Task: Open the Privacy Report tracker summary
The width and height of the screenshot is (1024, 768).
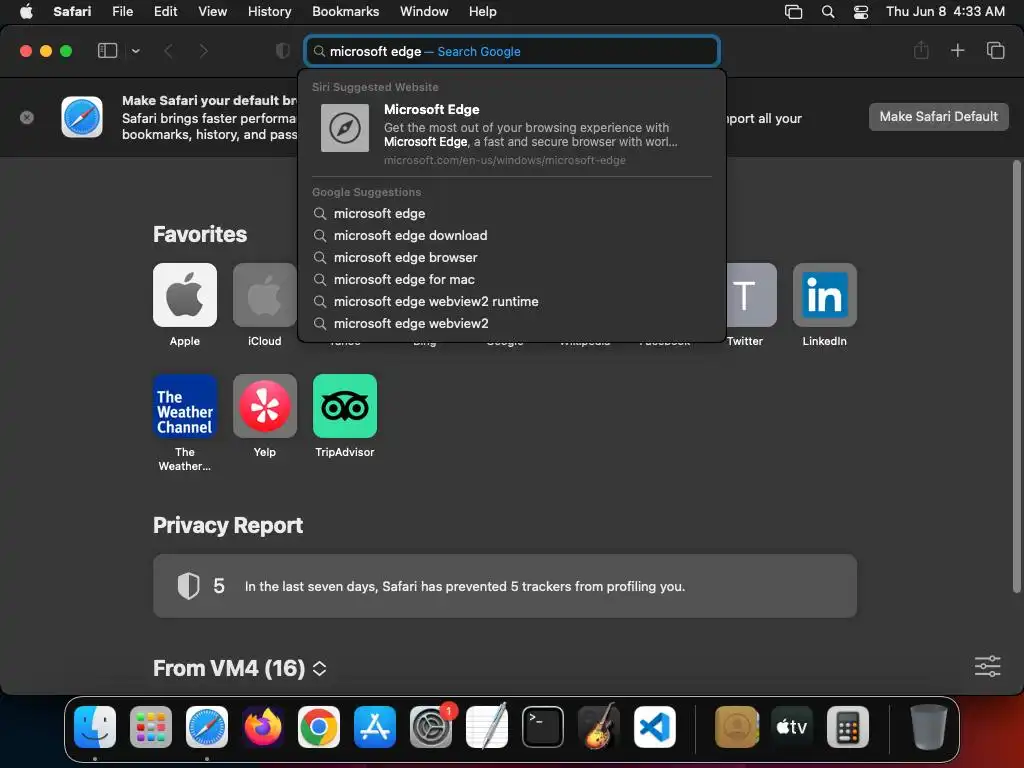Action: point(505,586)
